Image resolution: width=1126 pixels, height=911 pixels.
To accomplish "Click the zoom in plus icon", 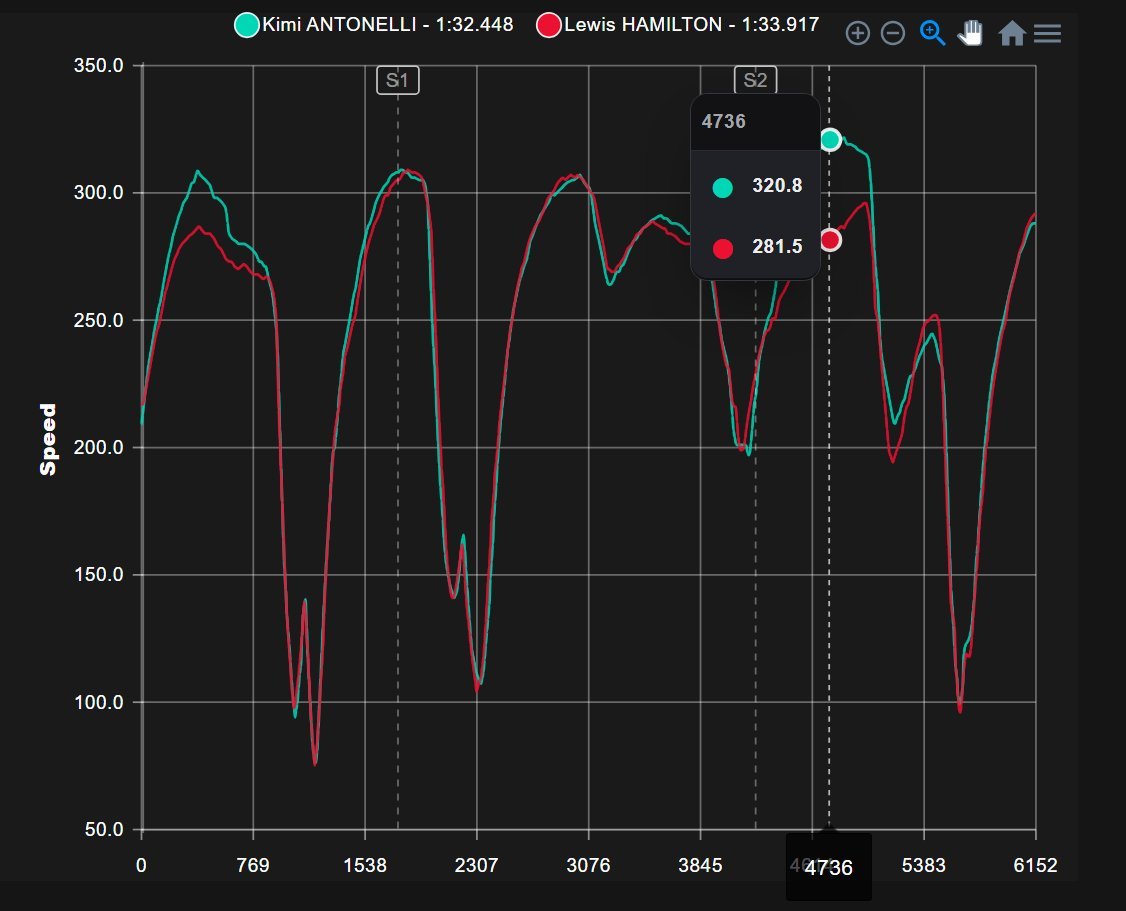I will pos(857,33).
